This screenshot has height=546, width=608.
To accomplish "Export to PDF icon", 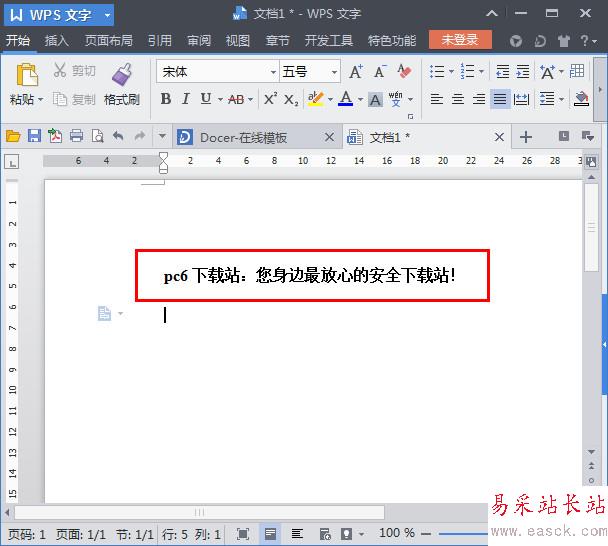I will coord(55,136).
